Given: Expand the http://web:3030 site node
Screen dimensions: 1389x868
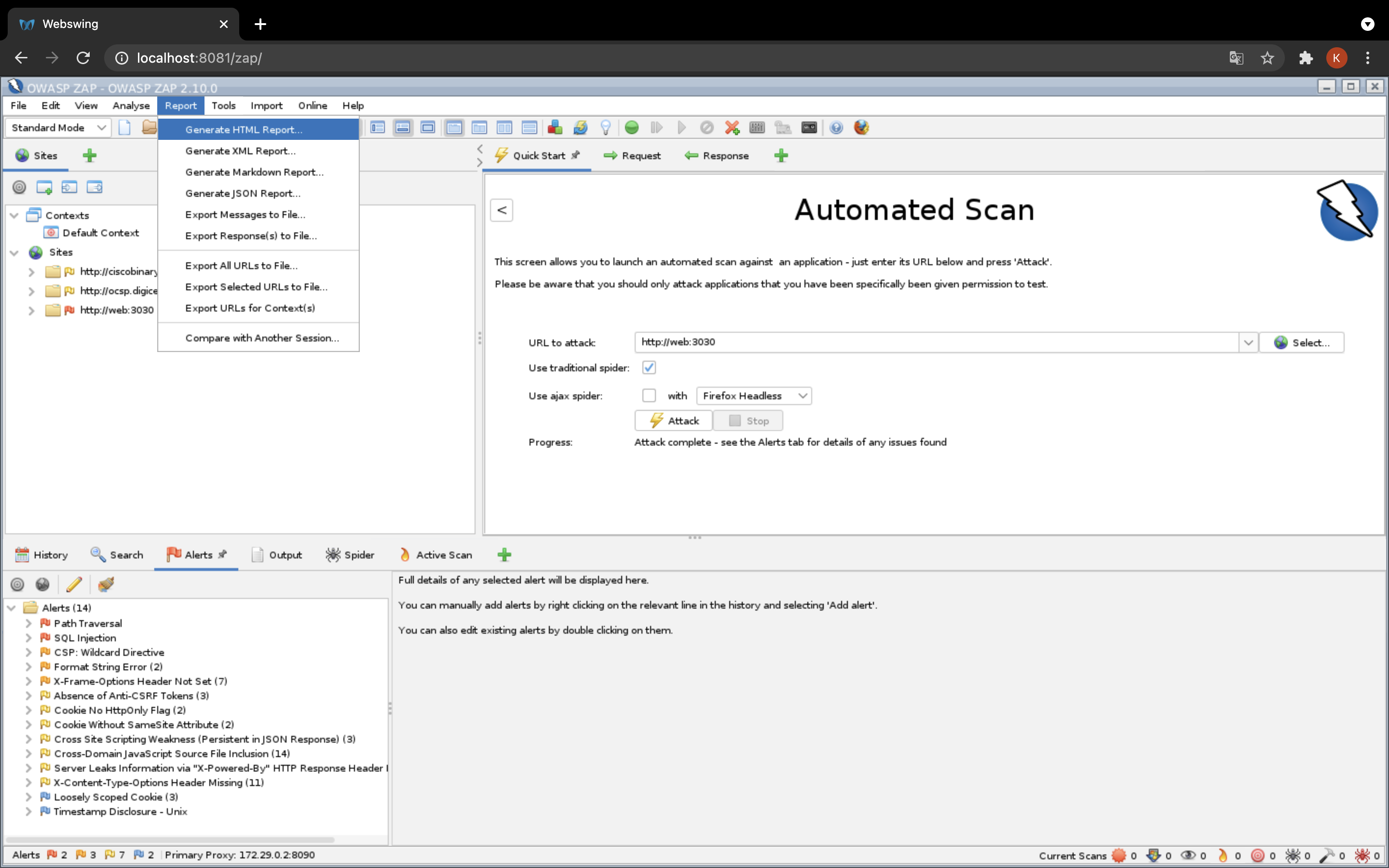Looking at the screenshot, I should 31,311.
